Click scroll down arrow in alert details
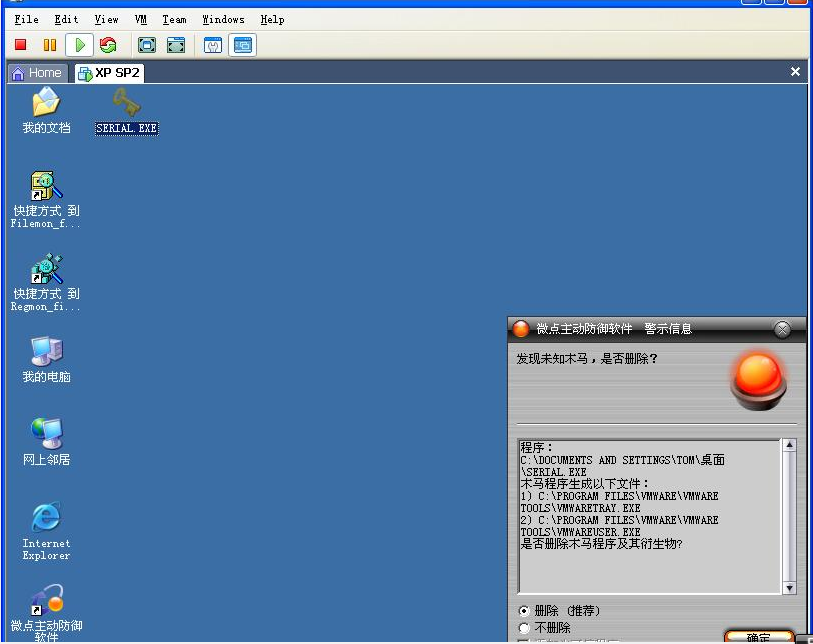Image resolution: width=813 pixels, height=644 pixels. (789, 588)
